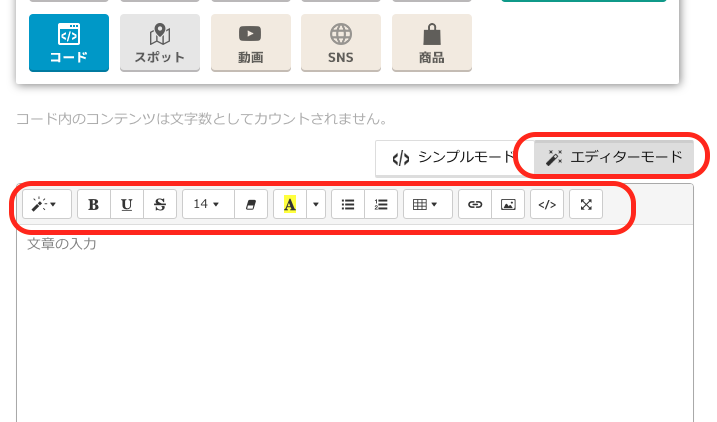Screen dimensions: 717x422
Task: Add a スポット (spot) block
Action: pos(160,43)
